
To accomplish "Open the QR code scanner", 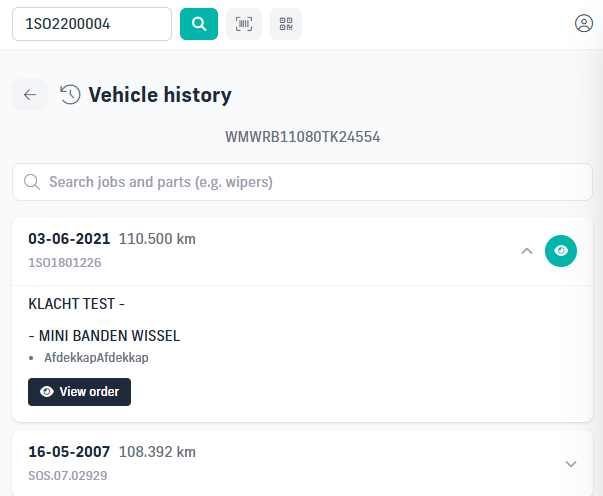I will tap(286, 24).
